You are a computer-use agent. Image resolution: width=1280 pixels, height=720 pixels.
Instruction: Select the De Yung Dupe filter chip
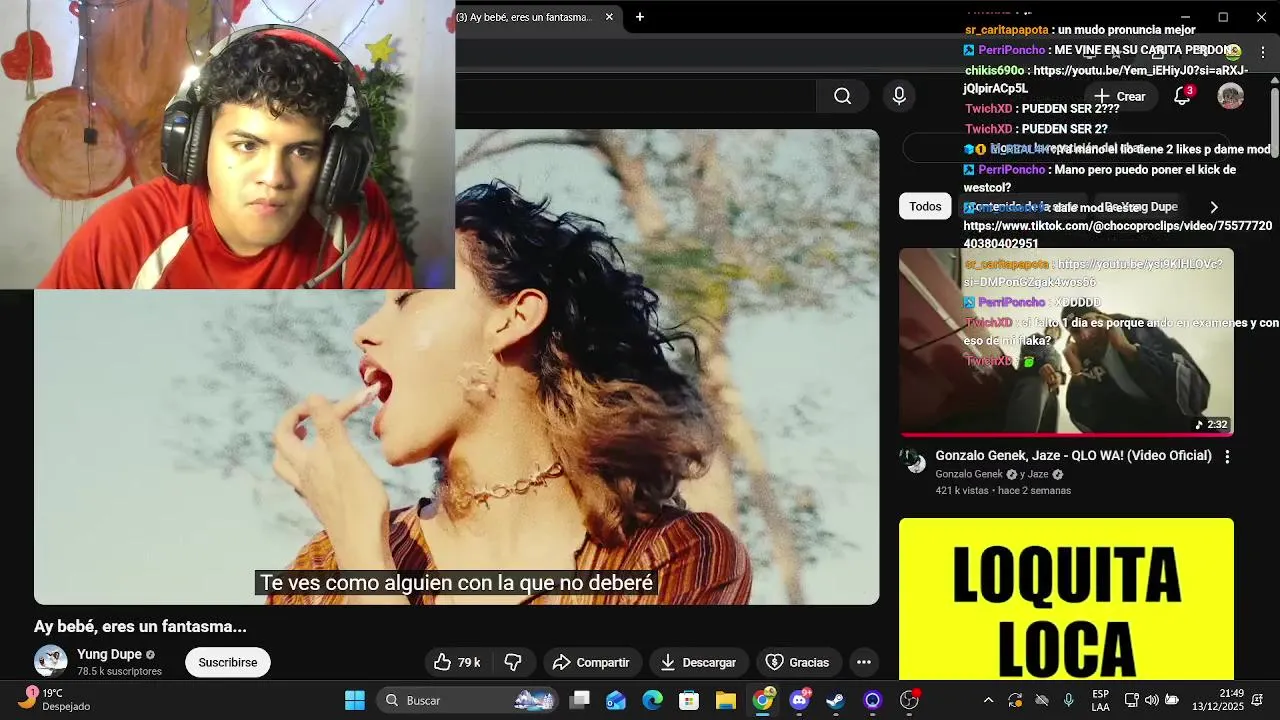[x=1140, y=207]
